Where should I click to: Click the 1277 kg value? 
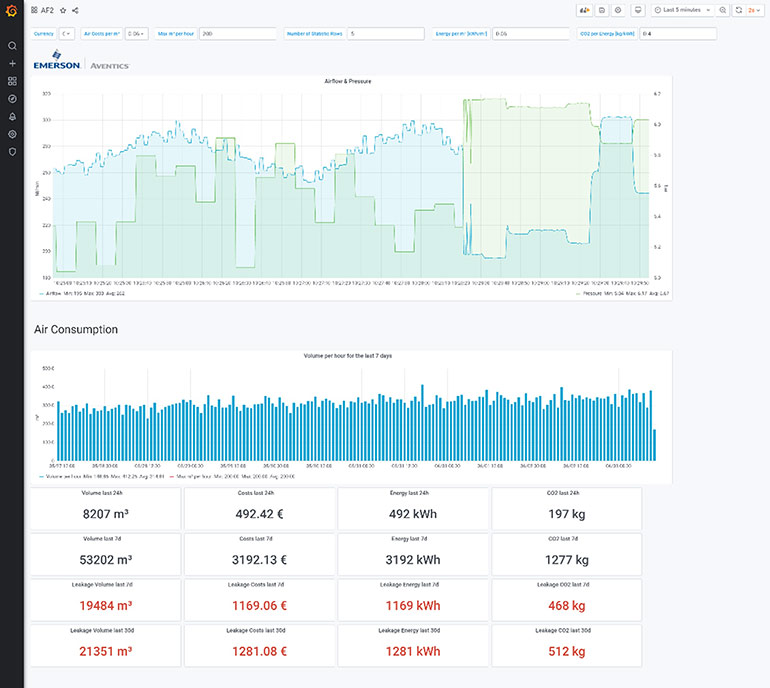coord(567,560)
